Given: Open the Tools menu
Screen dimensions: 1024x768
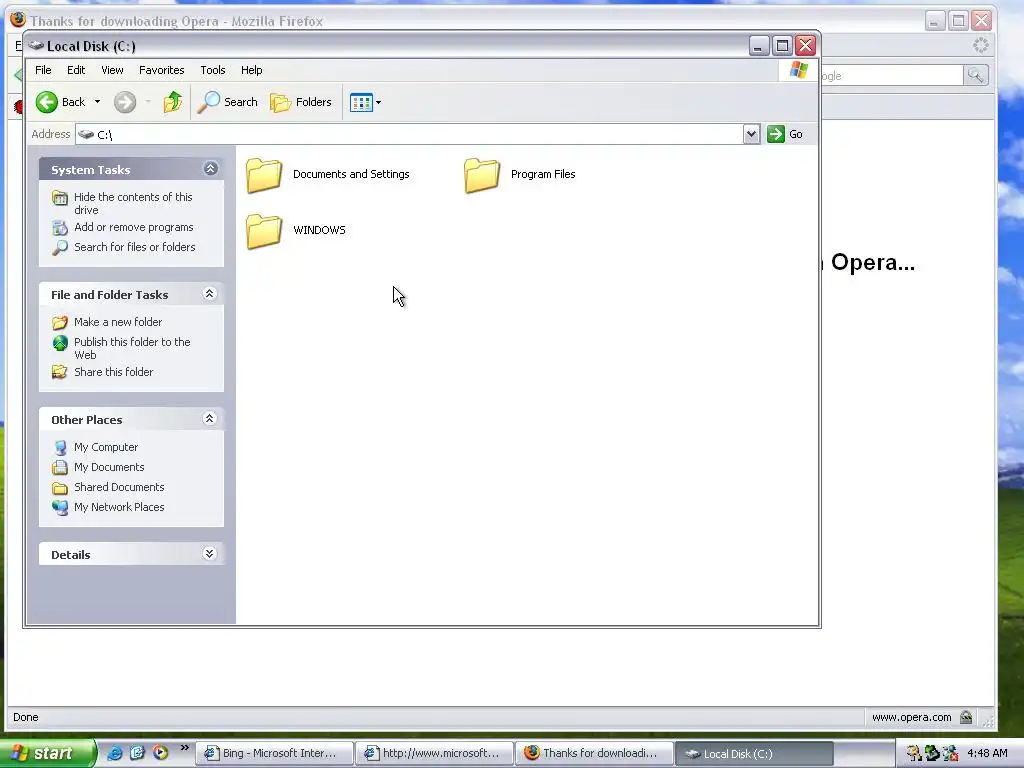Looking at the screenshot, I should 213,70.
